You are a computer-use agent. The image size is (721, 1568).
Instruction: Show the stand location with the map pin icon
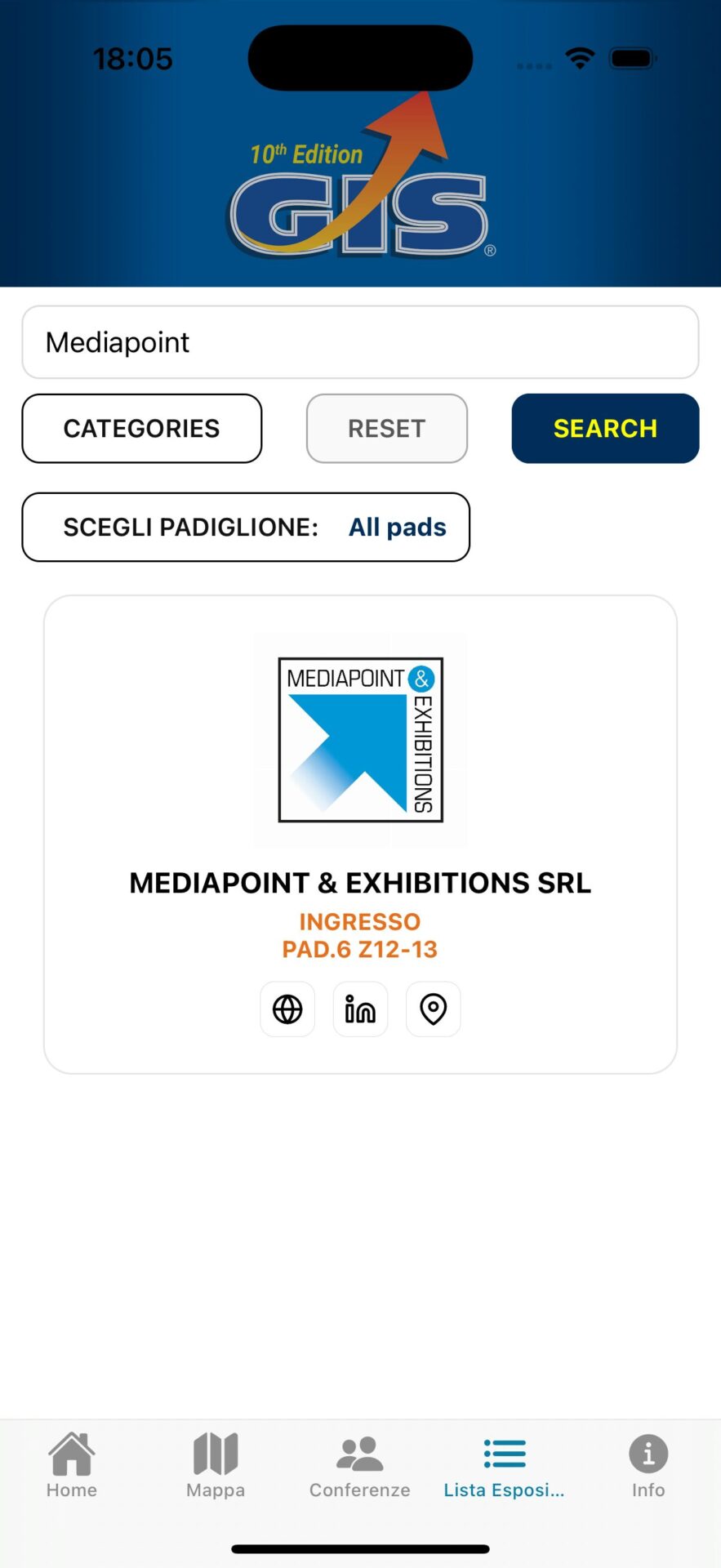click(x=433, y=1009)
